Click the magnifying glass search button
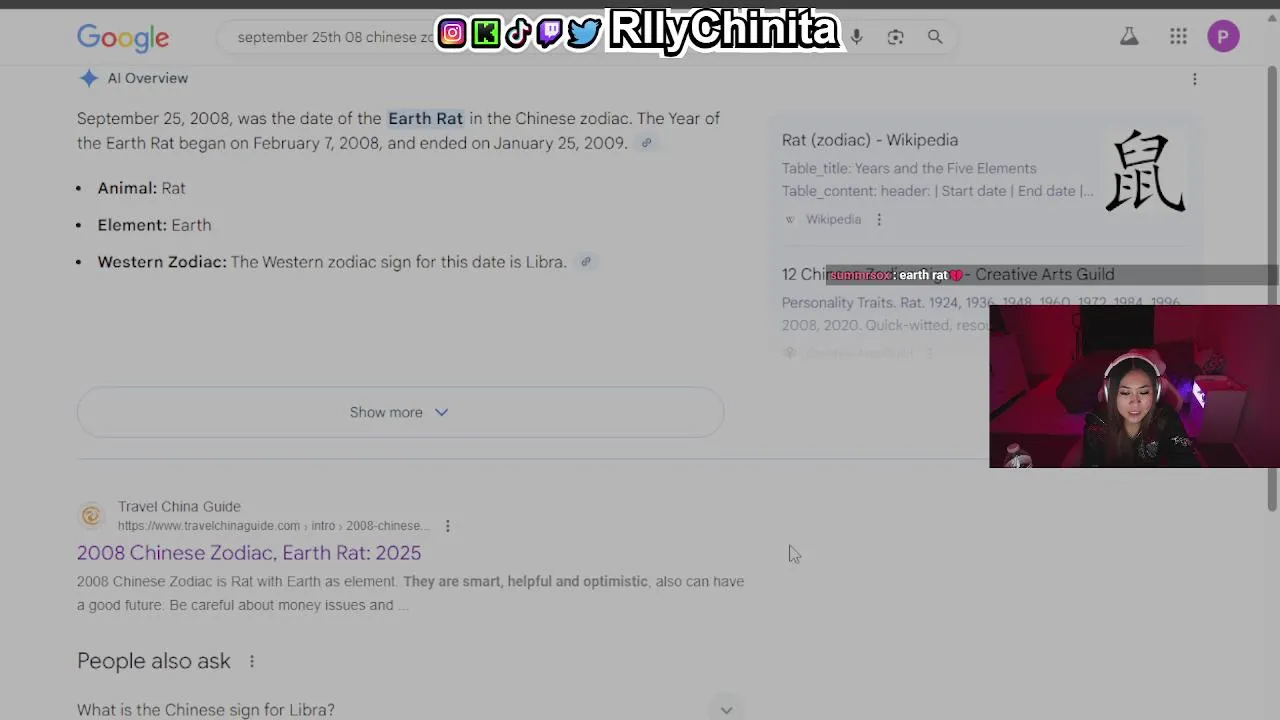Viewport: 1280px width, 720px height. tap(935, 37)
